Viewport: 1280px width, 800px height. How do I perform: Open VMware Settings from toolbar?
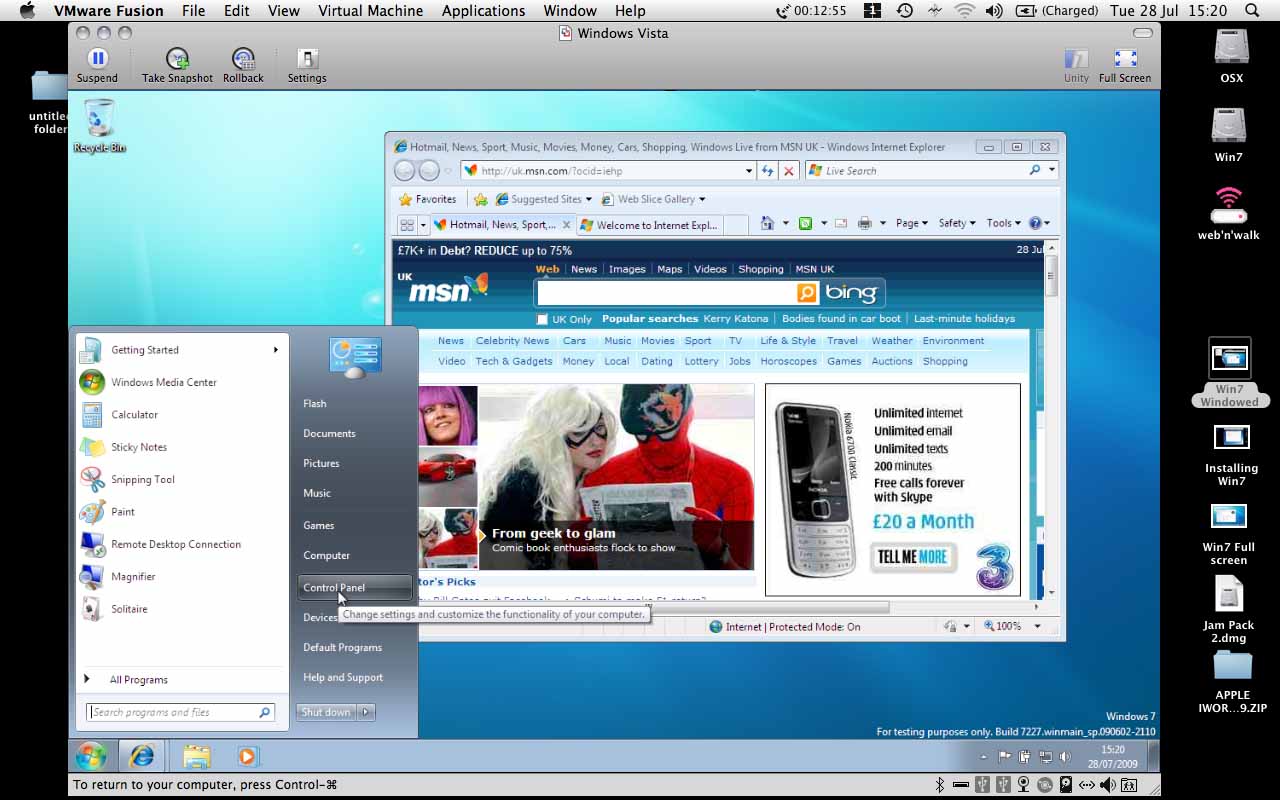click(x=307, y=59)
